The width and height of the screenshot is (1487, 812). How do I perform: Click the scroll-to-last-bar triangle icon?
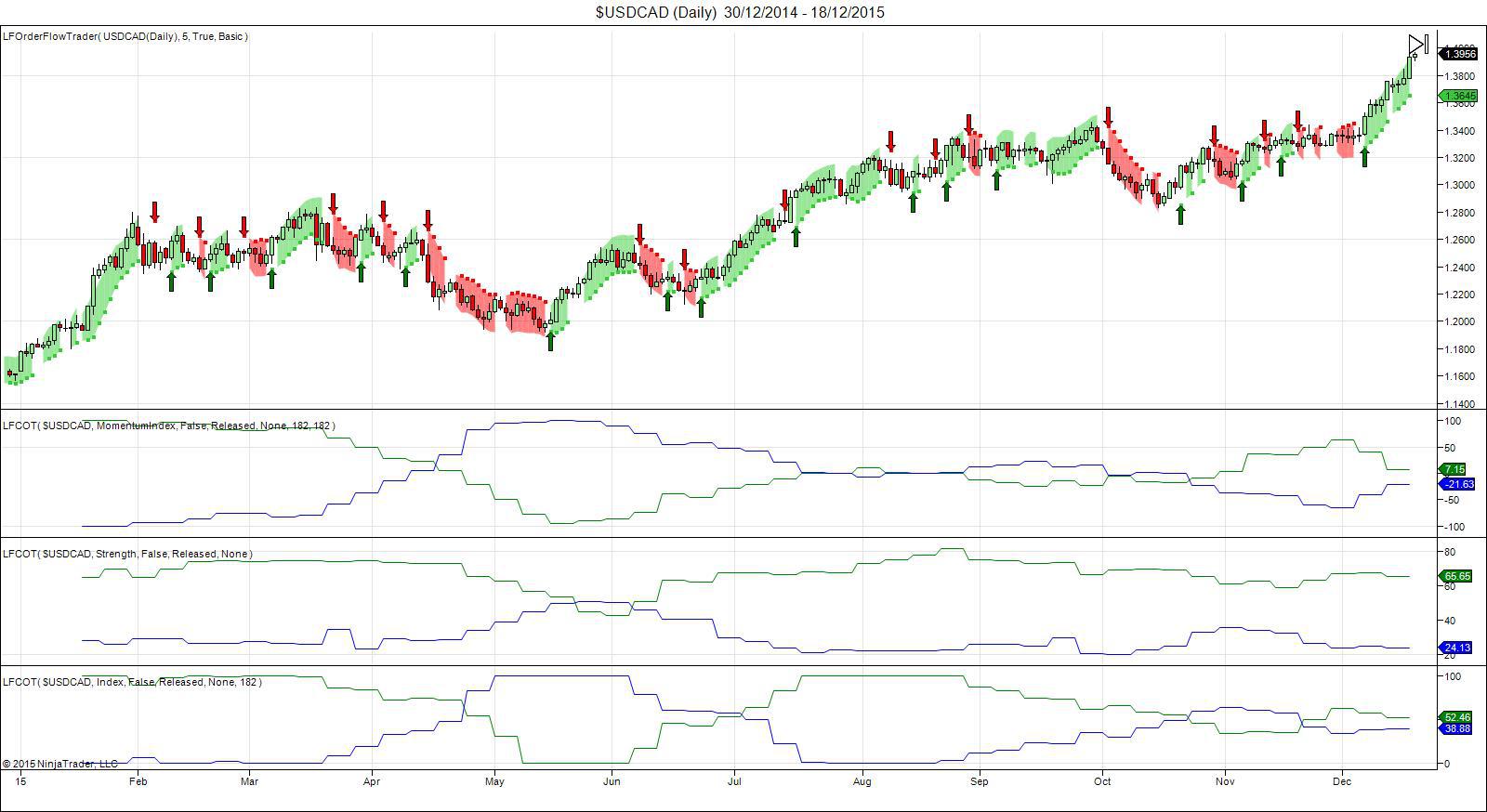1416,44
